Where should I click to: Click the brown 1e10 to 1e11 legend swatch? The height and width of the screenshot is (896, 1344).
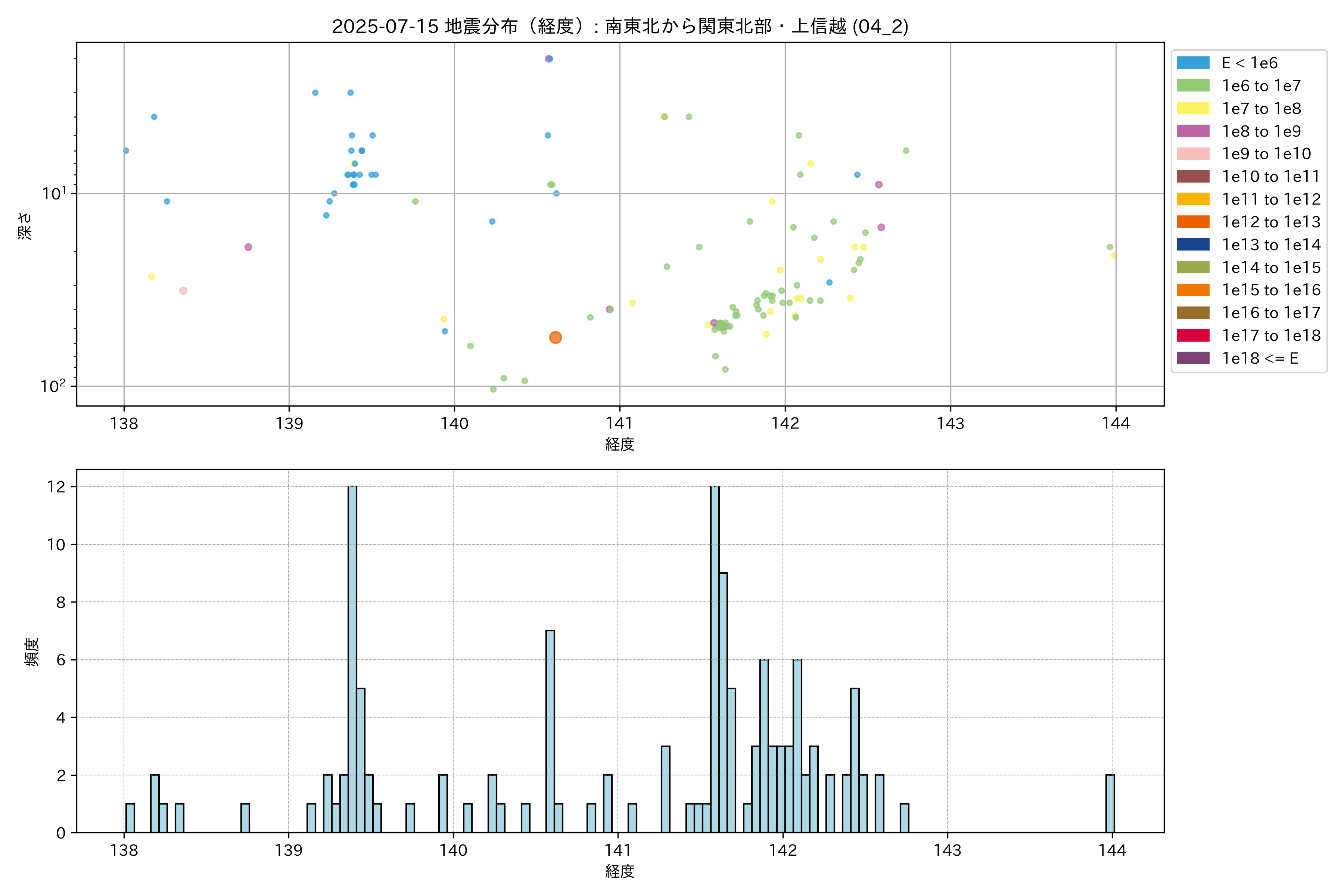[1193, 177]
